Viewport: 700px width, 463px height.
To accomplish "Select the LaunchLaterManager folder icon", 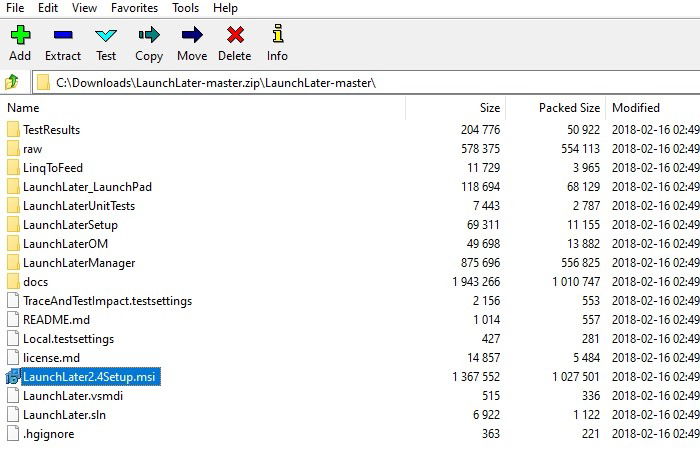I will (x=13, y=263).
